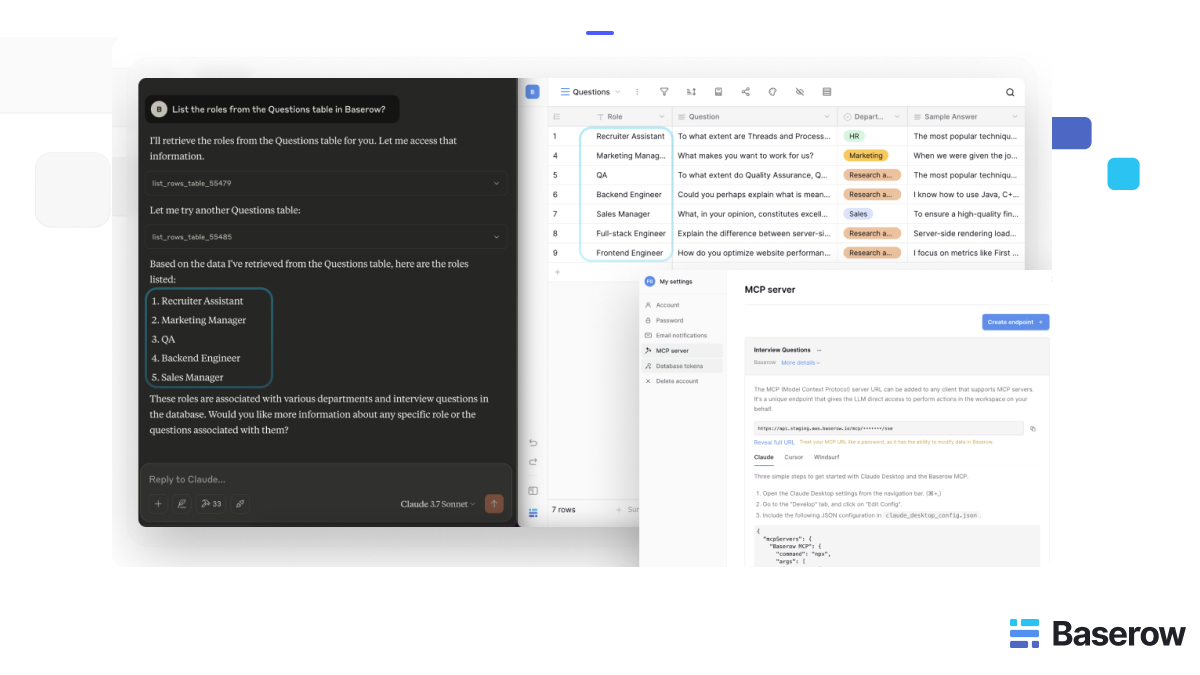Viewport: 1200px width, 675px height.
Task: Open the Claude 3.7 Sonnet model selector
Action: 438,504
